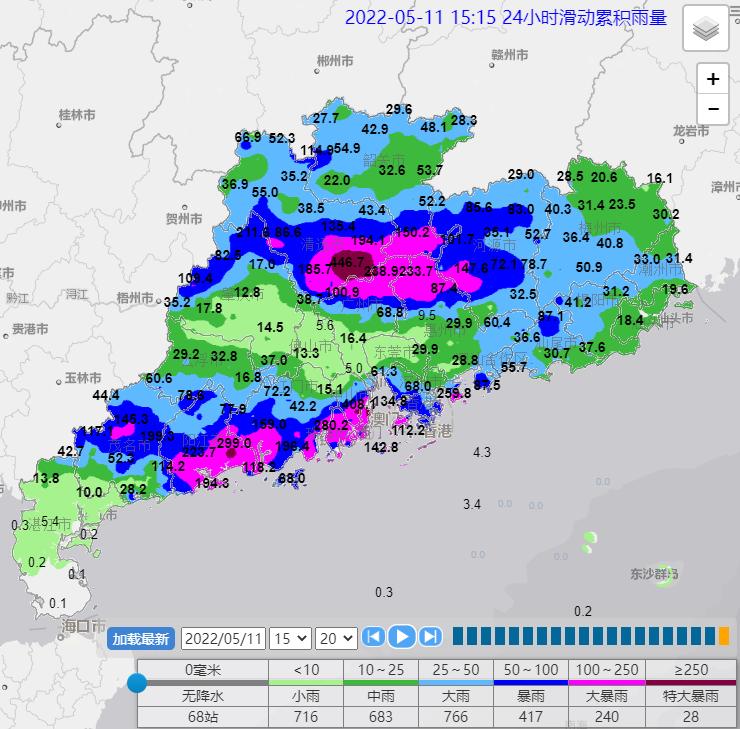Zoom in the map with plus button

(x=713, y=79)
